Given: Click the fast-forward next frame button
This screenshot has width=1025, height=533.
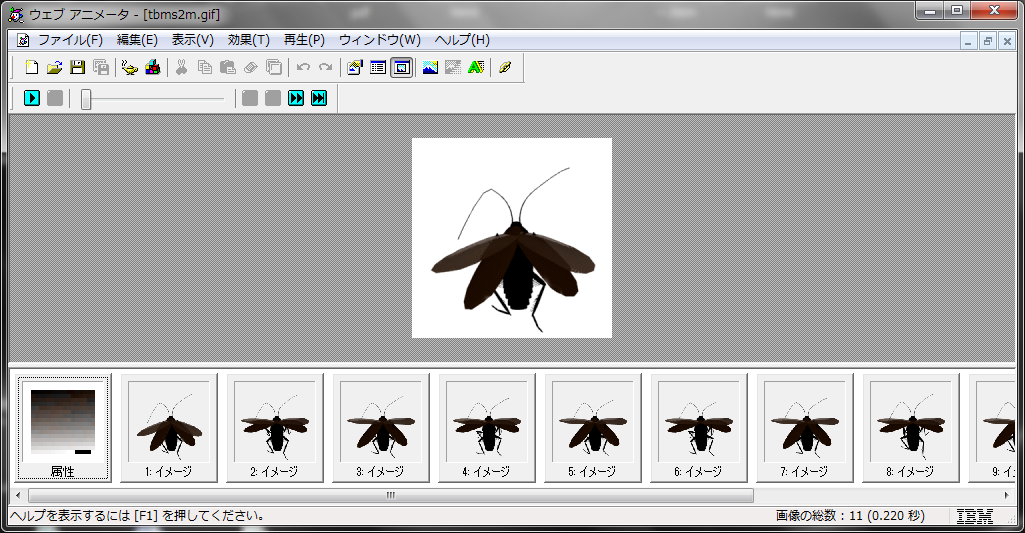Looking at the screenshot, I should pos(296,98).
